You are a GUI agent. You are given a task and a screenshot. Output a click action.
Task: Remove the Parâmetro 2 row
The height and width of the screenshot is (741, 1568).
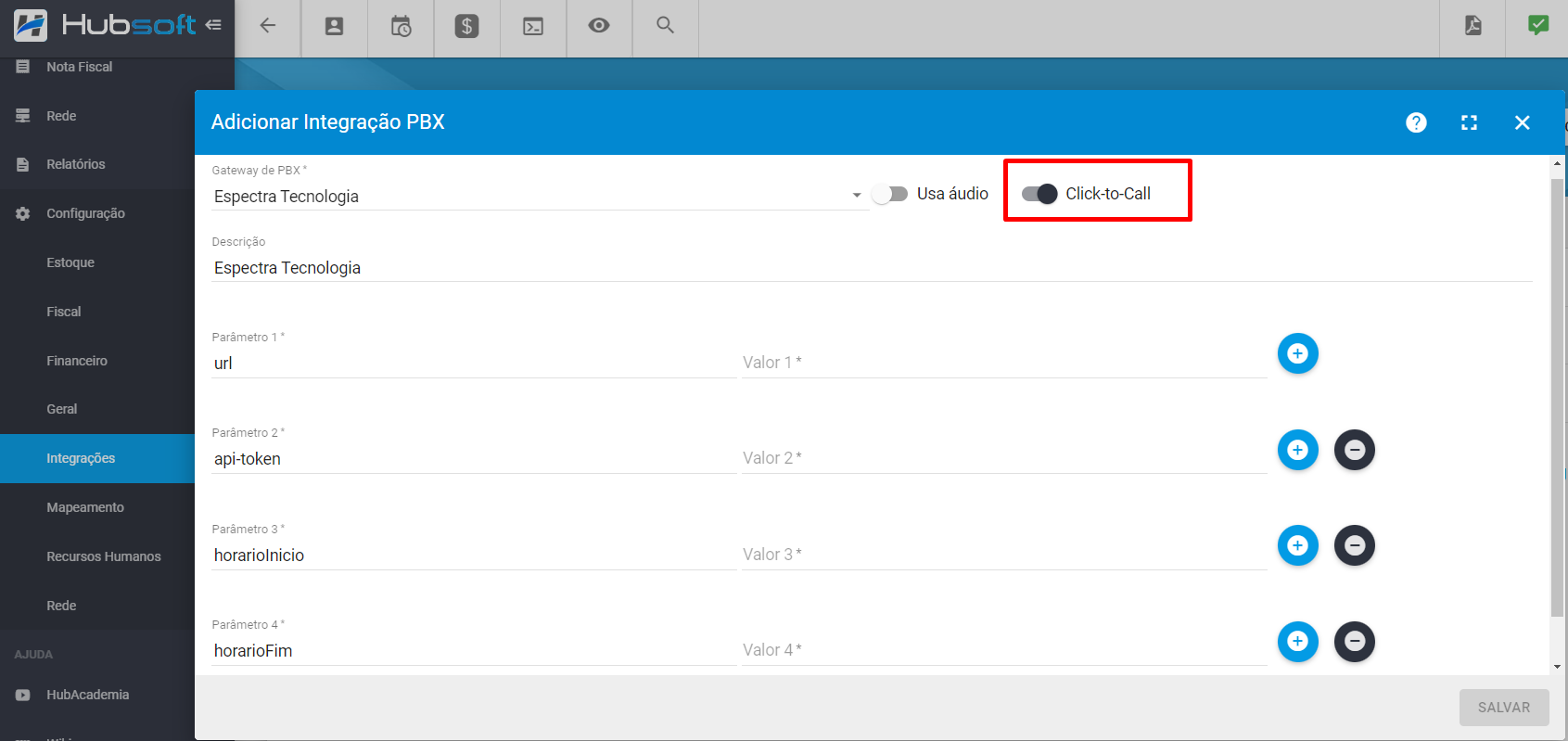pyautogui.click(x=1354, y=450)
